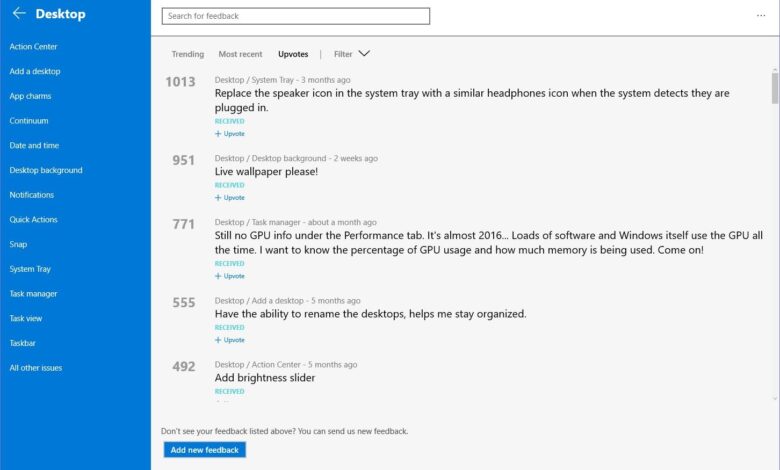Click the 555 upvote count
The height and width of the screenshot is (470, 780).
184,302
